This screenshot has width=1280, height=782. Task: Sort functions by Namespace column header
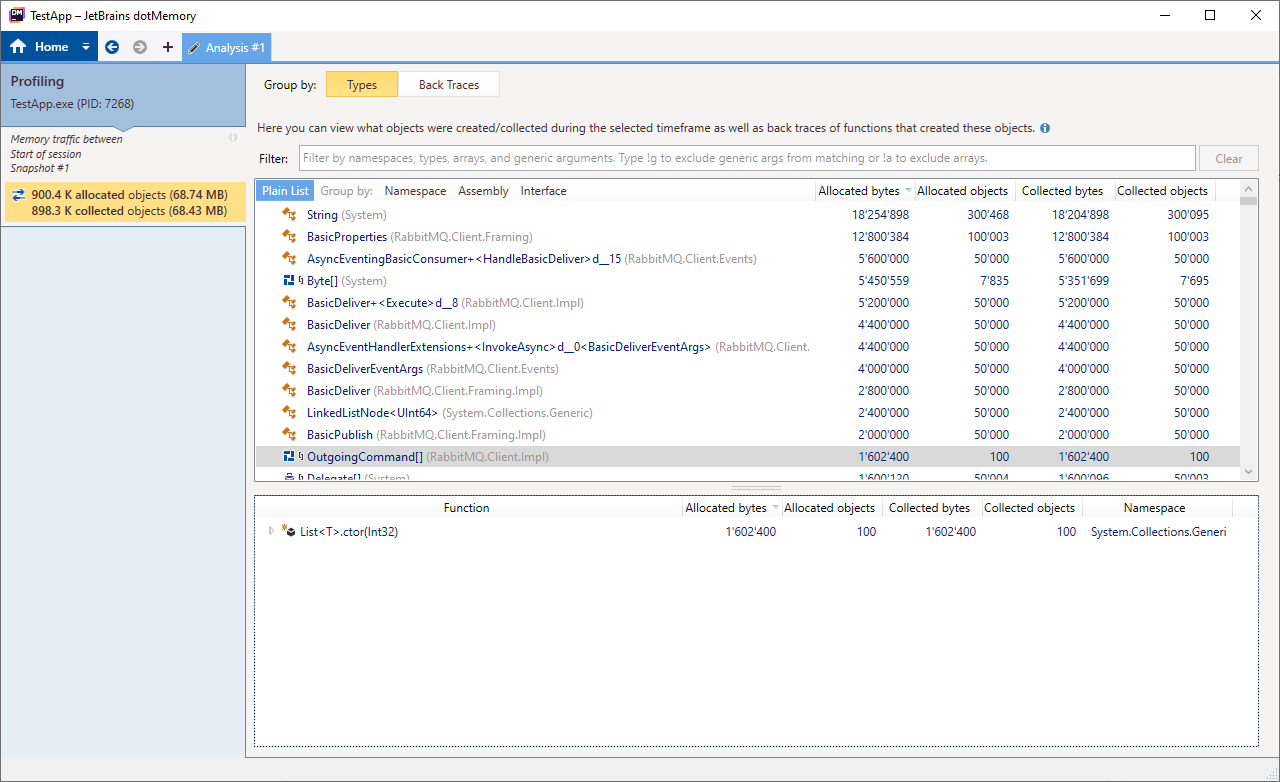pyautogui.click(x=1157, y=508)
